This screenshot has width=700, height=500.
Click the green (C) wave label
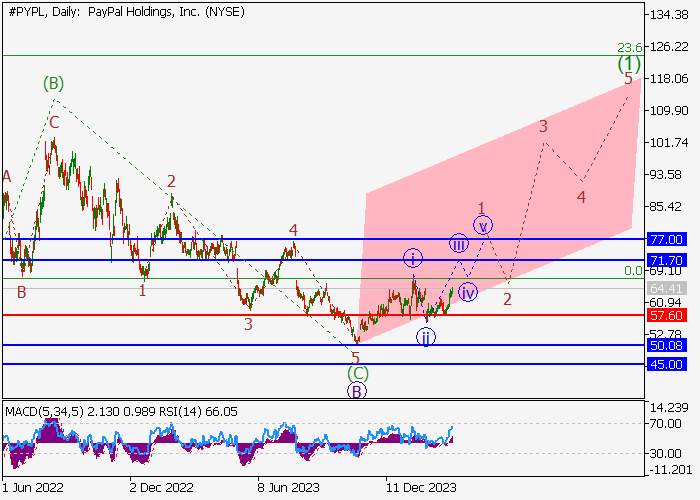358,373
